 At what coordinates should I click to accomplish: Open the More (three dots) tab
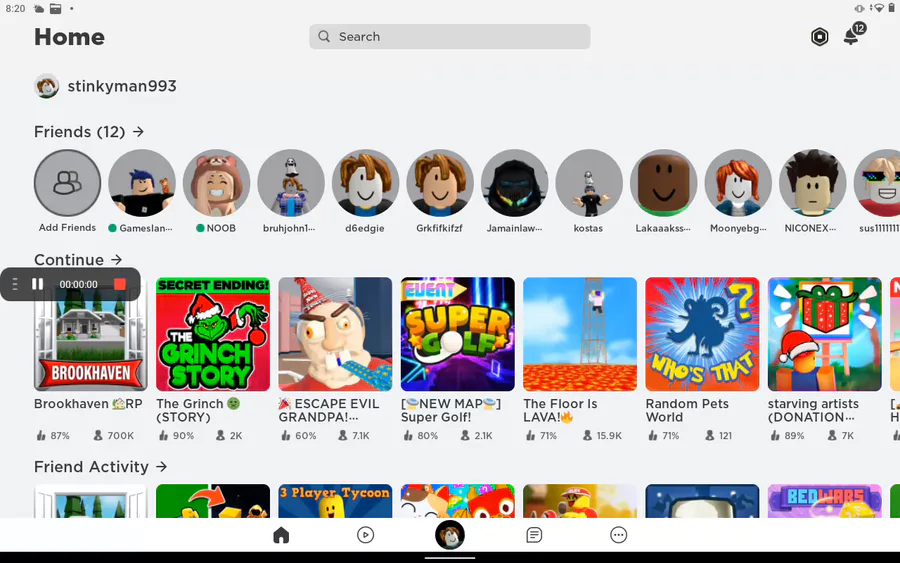tap(618, 535)
